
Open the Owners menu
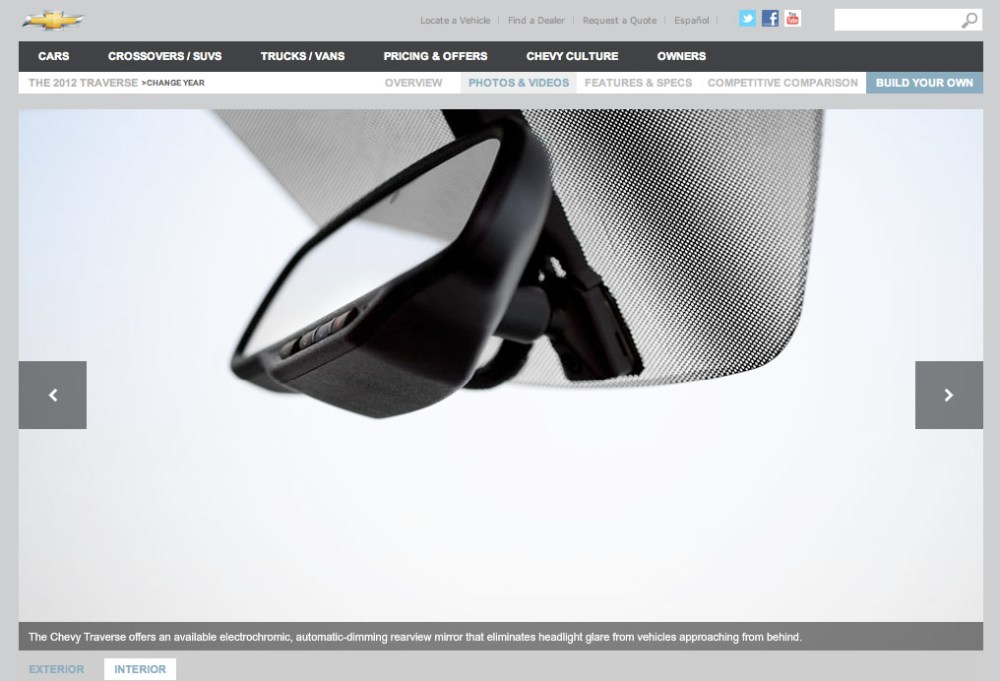[681, 56]
